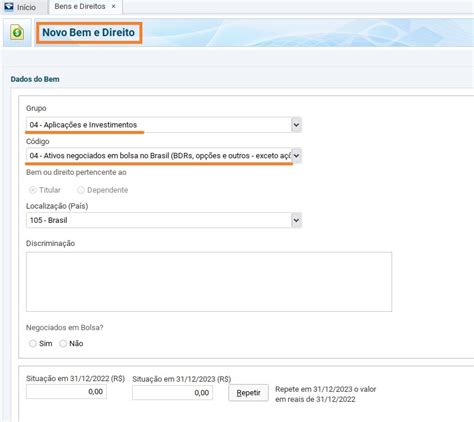
Task: Click the Repetir button
Action: (x=248, y=393)
